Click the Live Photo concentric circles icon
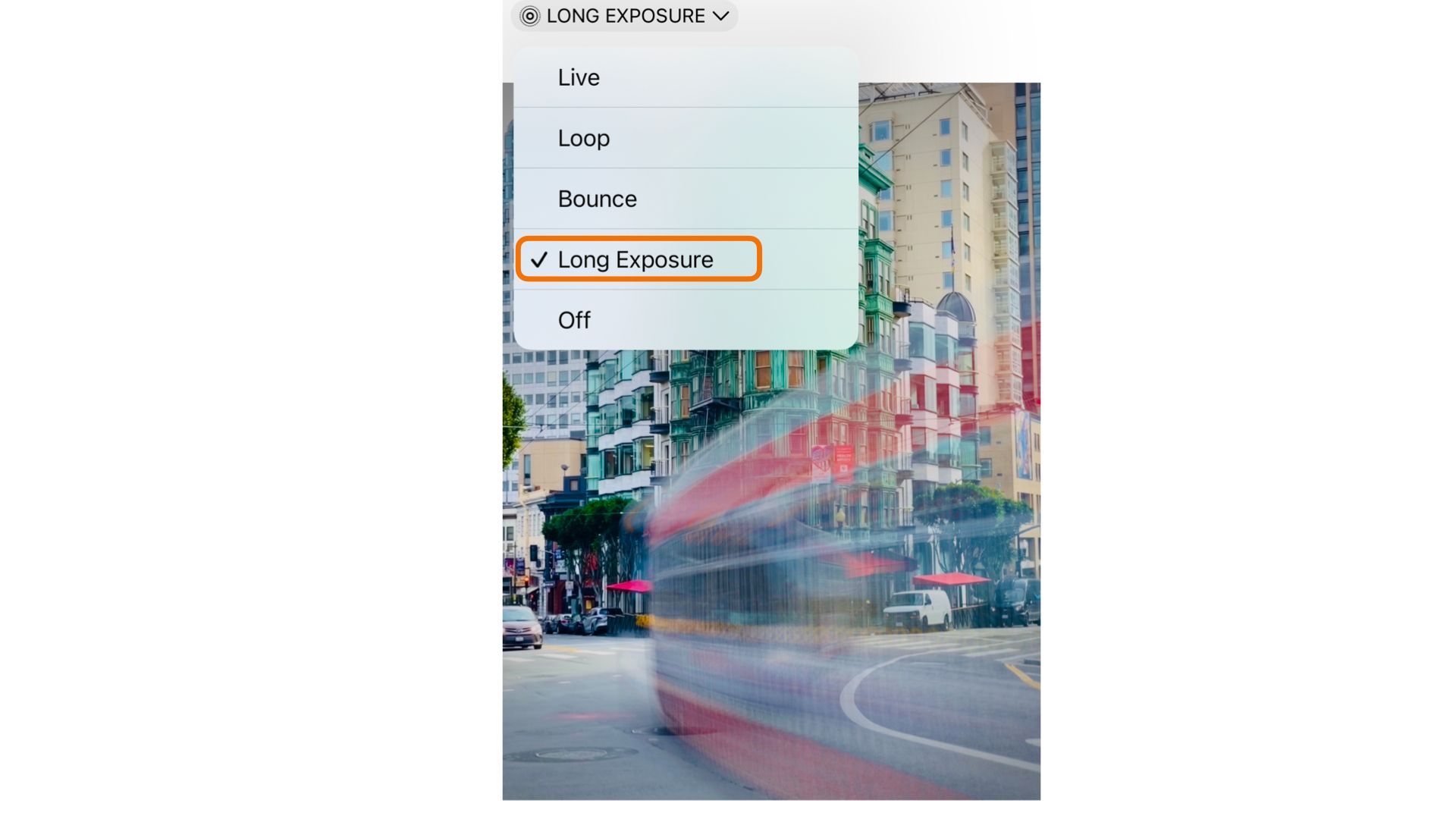 [x=529, y=16]
